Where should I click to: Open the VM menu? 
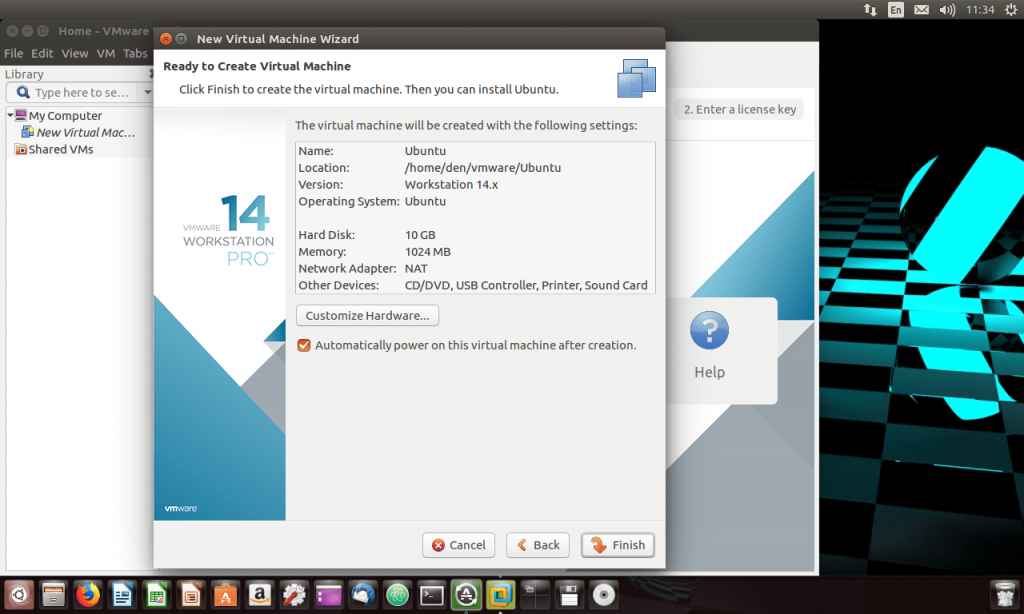(x=105, y=54)
